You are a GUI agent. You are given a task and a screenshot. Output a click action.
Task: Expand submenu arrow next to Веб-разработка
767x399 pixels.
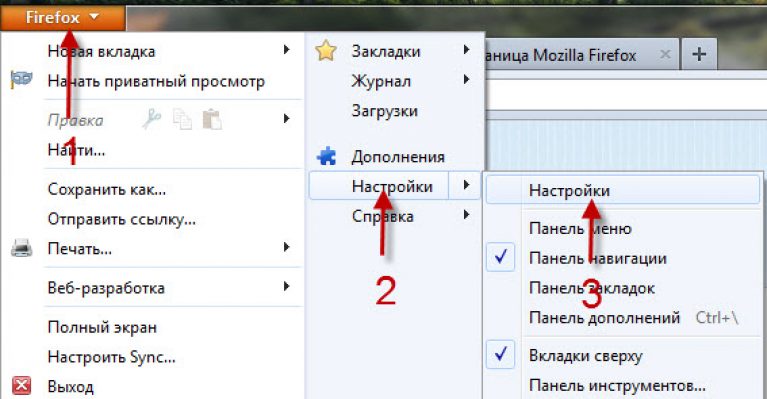coord(287,287)
